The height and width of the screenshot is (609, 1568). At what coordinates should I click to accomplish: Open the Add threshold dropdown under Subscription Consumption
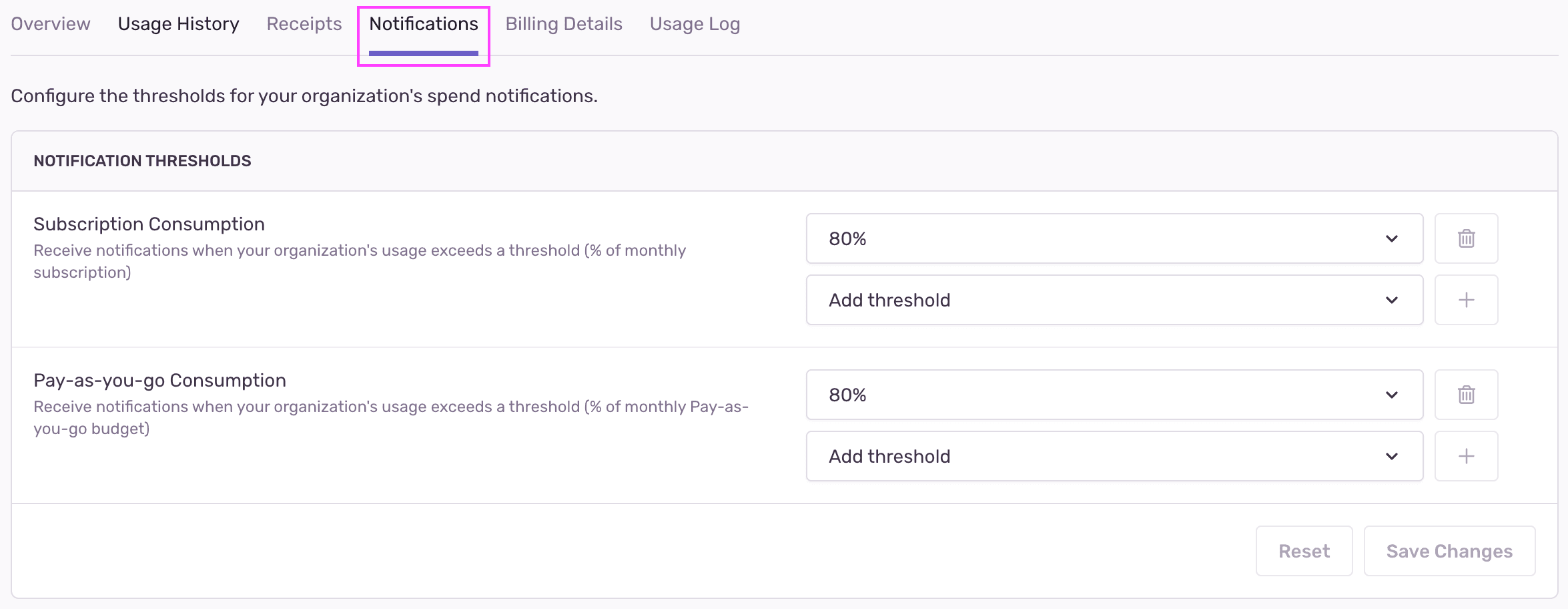tap(1114, 300)
